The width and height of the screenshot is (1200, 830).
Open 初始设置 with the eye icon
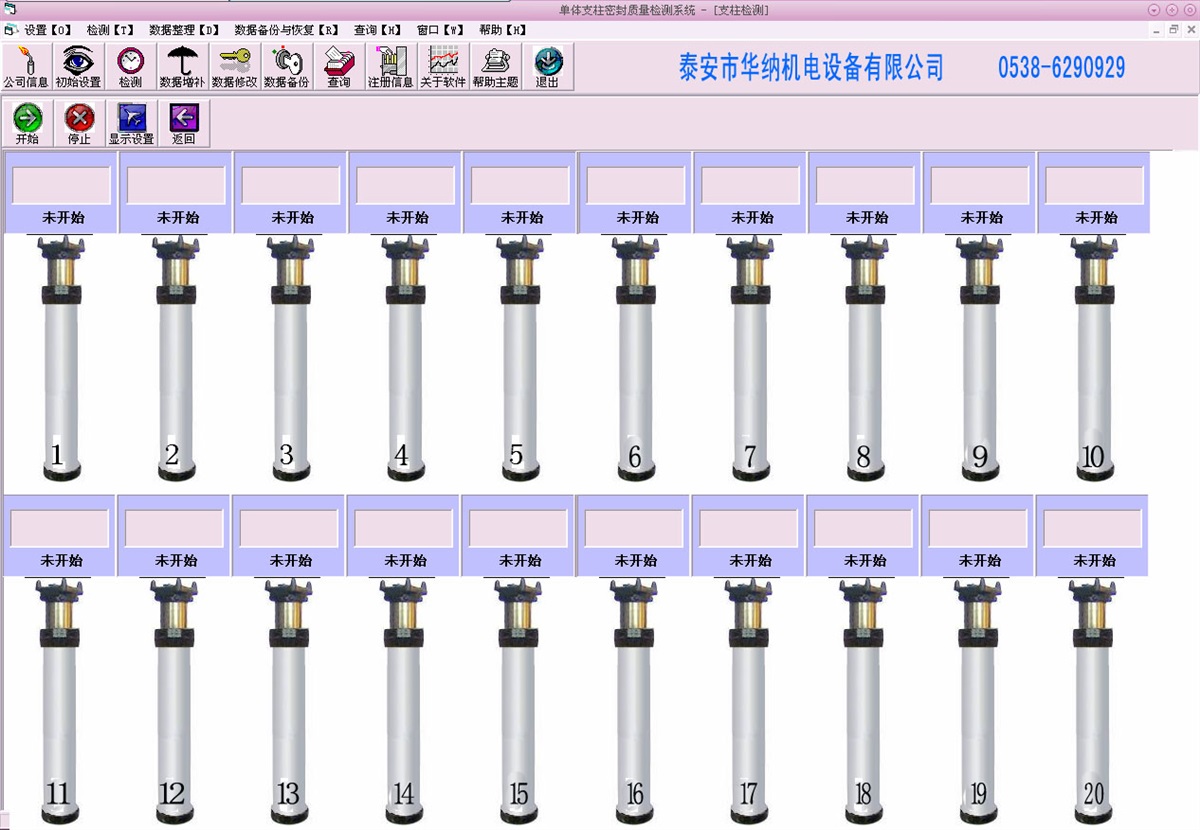(x=78, y=66)
